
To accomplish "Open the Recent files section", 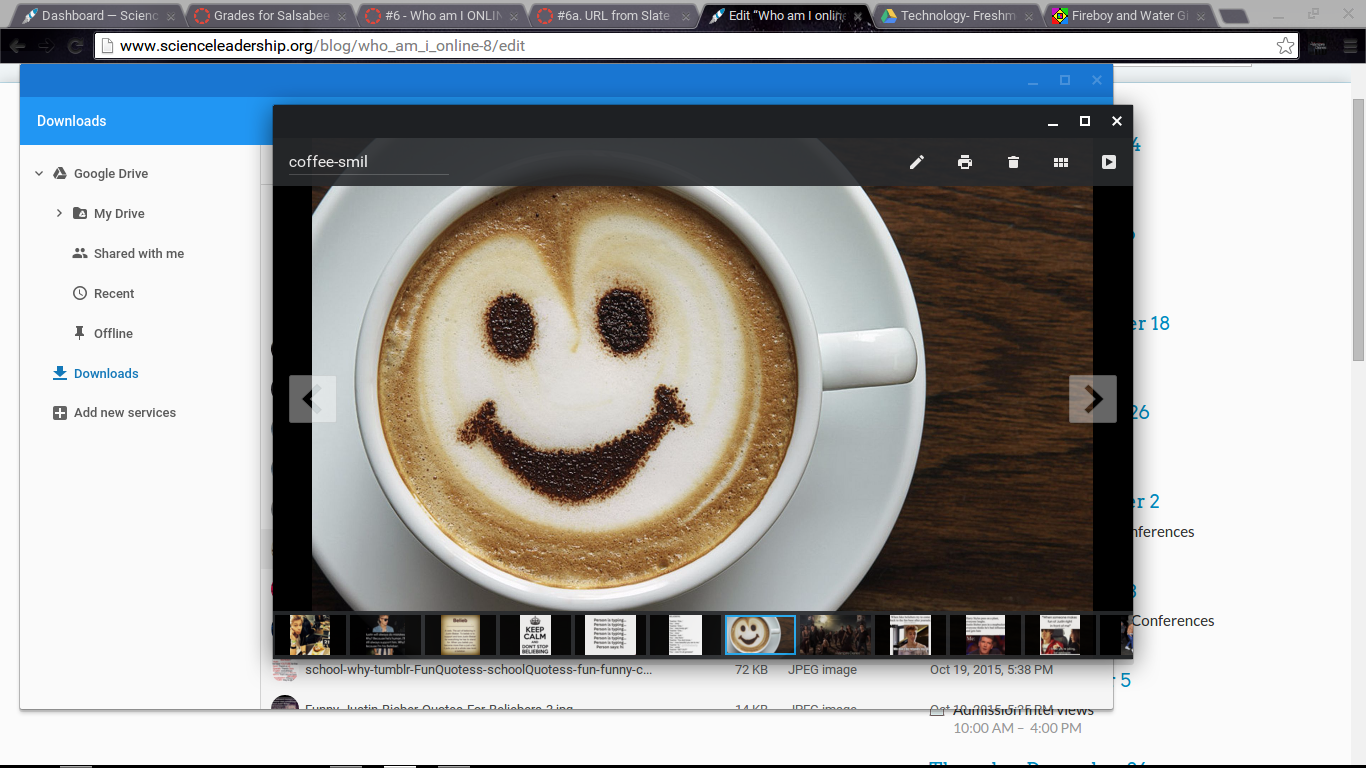I will pos(114,294).
